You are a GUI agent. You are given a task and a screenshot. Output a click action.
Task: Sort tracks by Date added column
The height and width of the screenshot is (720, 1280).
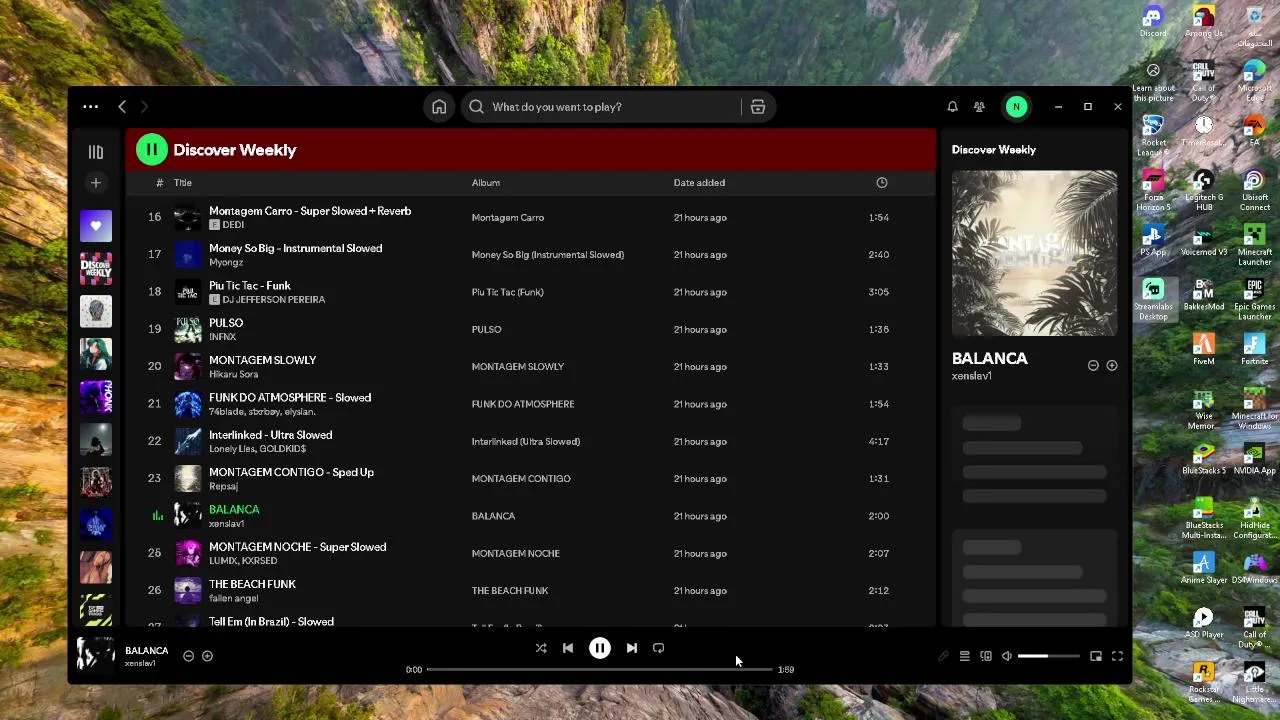699,183
